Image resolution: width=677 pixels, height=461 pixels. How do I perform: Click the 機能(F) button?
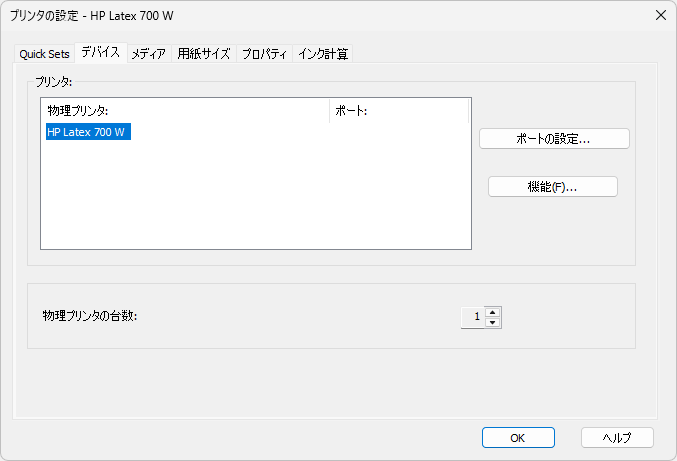click(553, 187)
